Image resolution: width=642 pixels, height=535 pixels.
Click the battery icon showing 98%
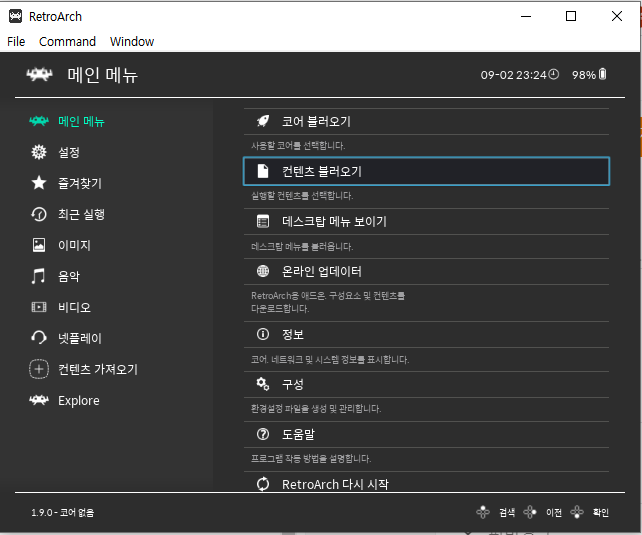click(x=603, y=74)
